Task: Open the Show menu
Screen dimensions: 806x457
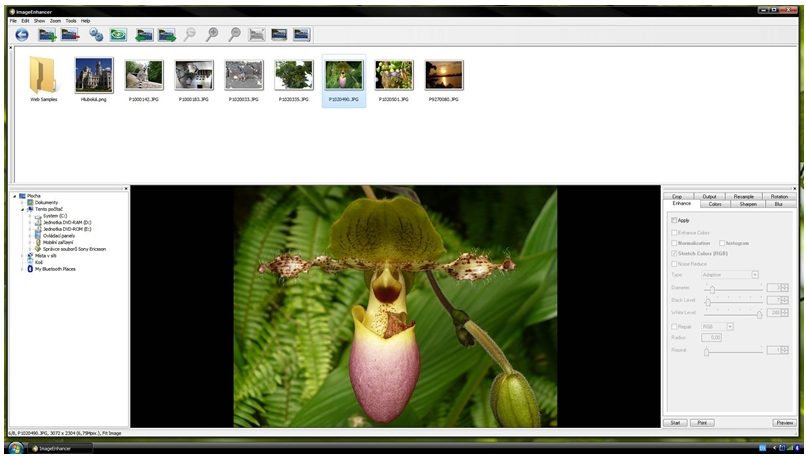Action: point(40,21)
